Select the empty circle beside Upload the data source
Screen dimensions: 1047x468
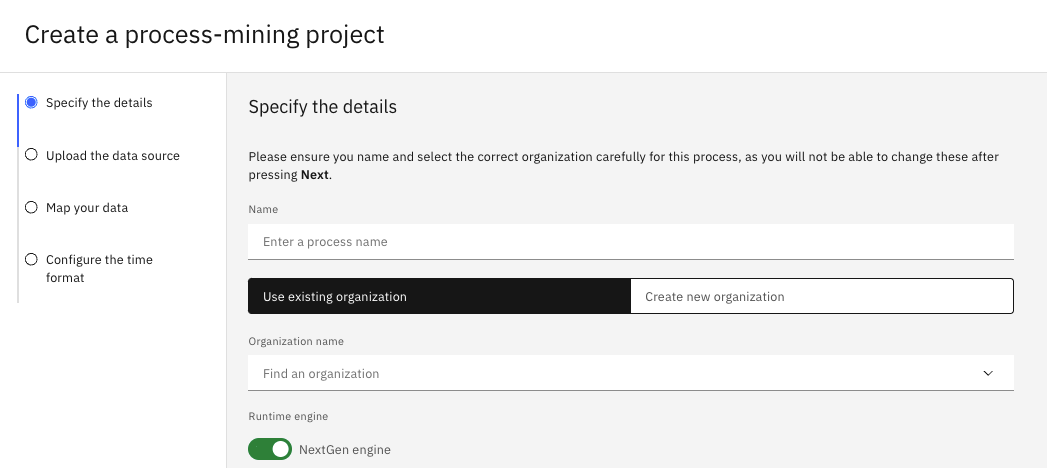(x=31, y=155)
